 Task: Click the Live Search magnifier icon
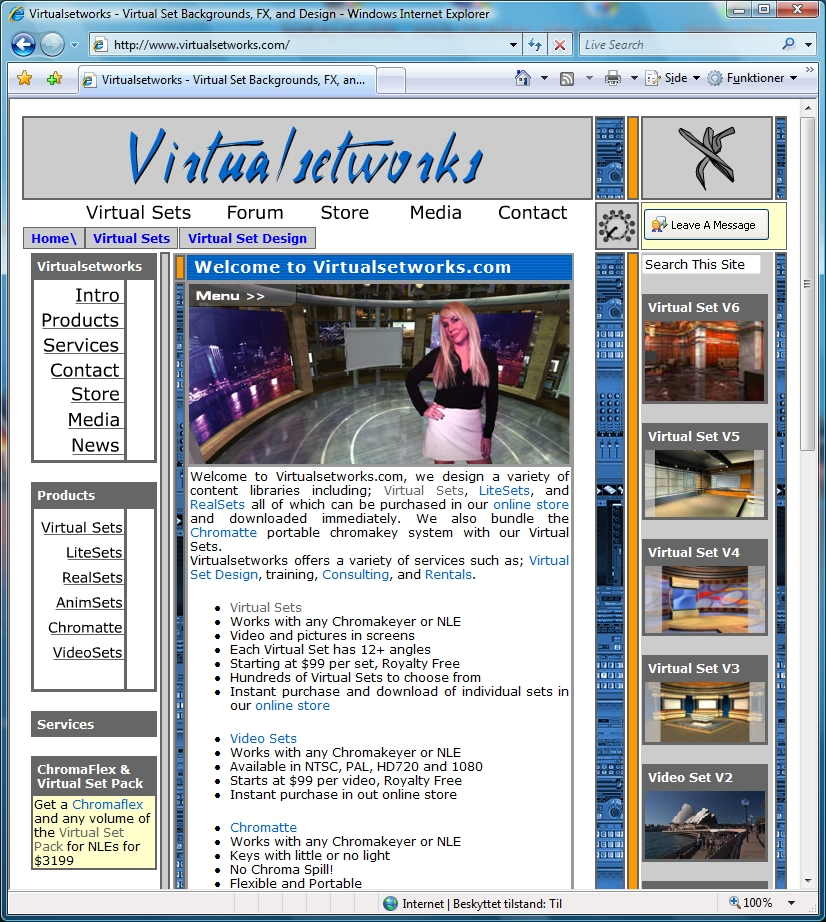789,44
